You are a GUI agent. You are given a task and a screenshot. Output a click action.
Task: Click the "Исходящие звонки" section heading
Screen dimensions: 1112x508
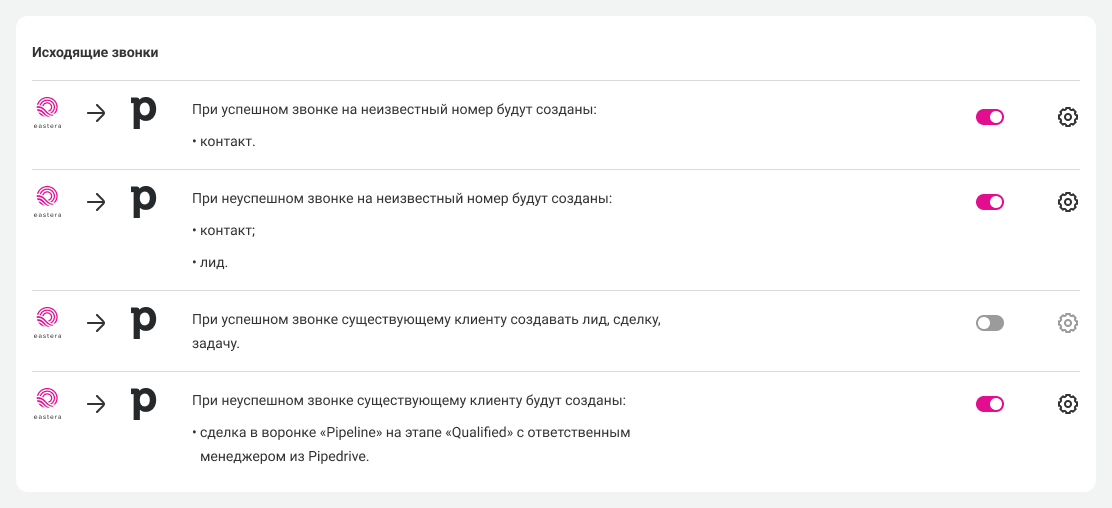[95, 52]
